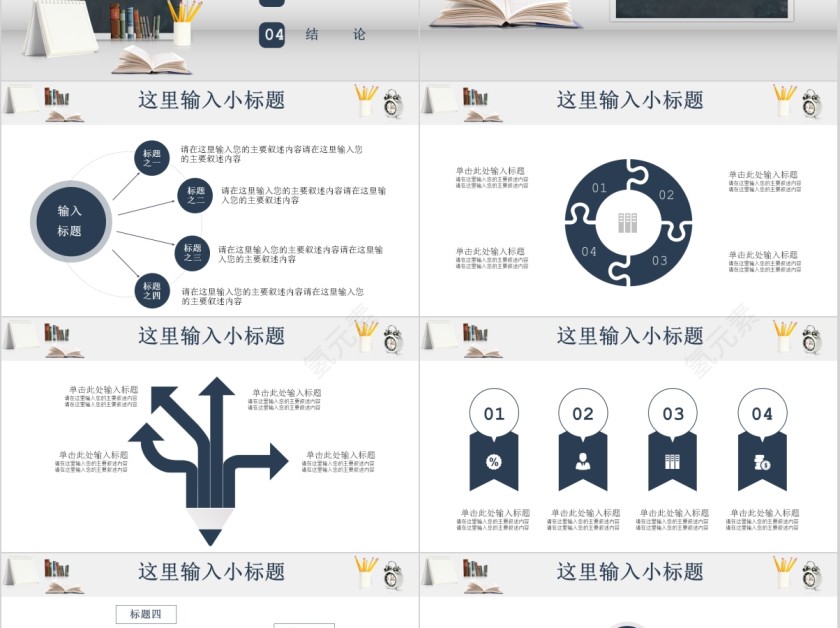Select the 标题之一 circle node
This screenshot has width=840, height=628.
click(x=152, y=157)
